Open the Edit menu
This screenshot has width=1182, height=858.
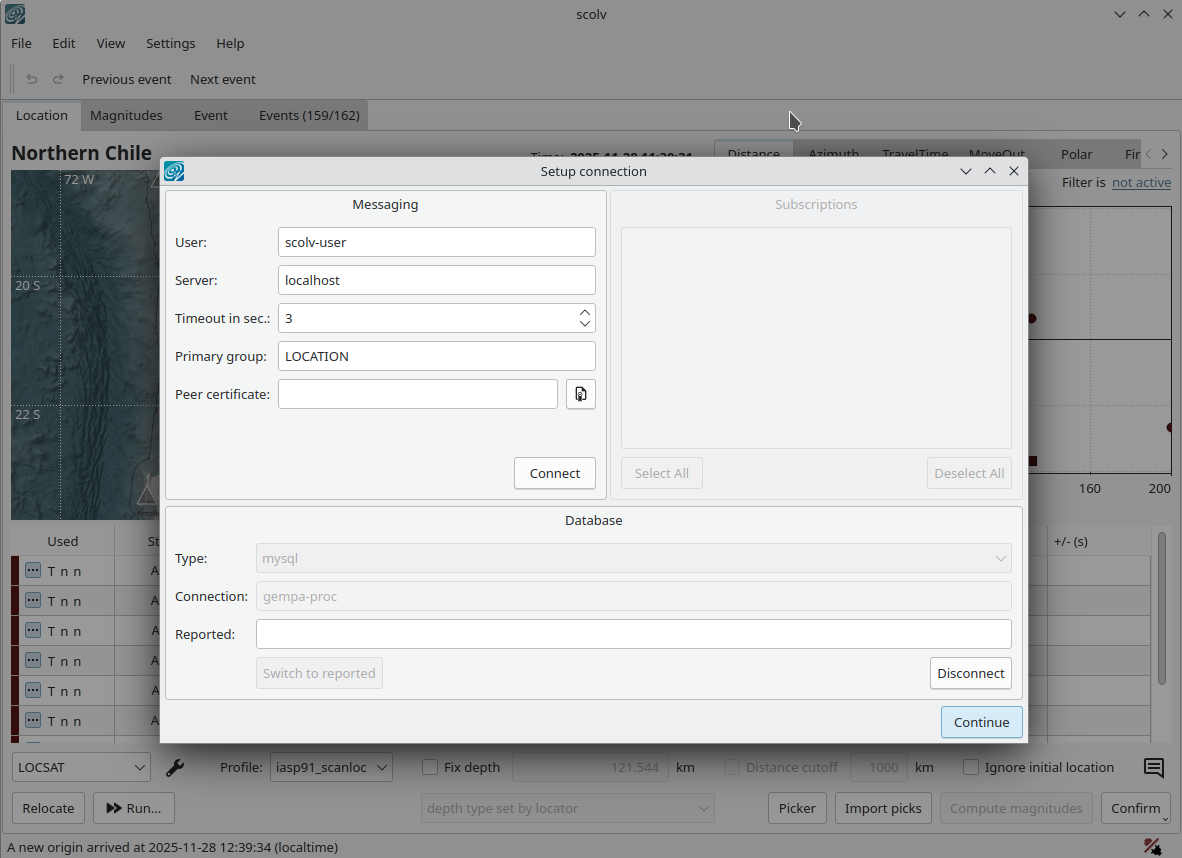[64, 43]
